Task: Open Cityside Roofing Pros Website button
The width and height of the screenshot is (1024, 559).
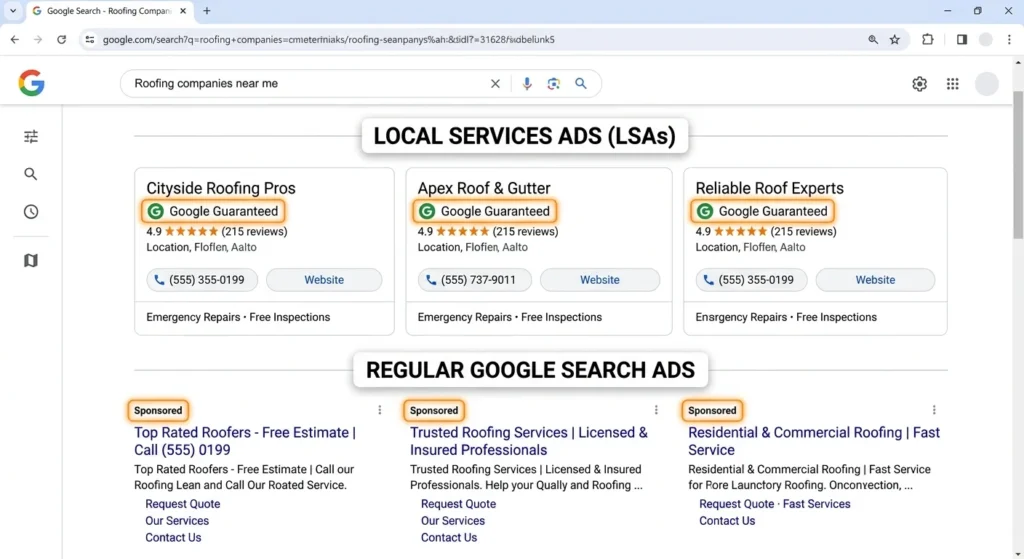Action: coord(324,280)
